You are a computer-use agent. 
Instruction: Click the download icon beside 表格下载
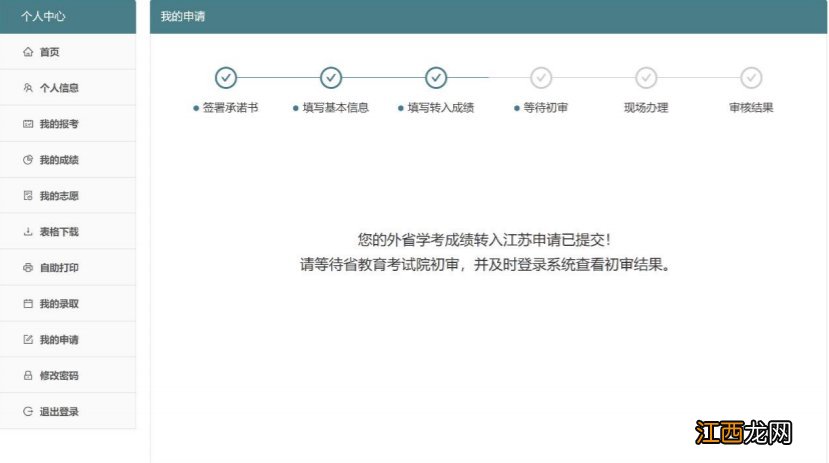pos(28,232)
